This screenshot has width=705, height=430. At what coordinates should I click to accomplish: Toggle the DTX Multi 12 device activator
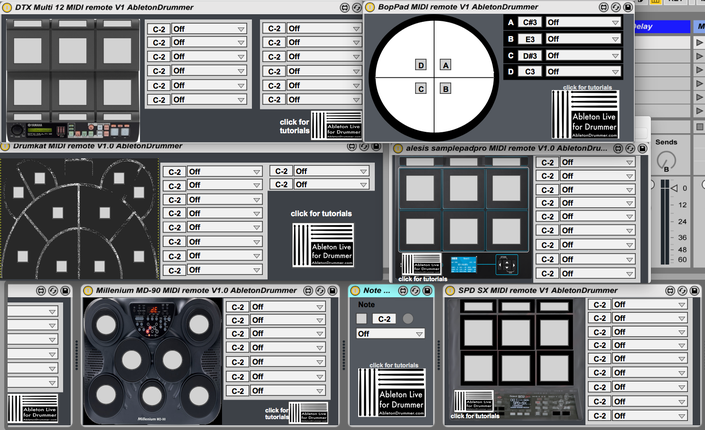tap(6, 8)
